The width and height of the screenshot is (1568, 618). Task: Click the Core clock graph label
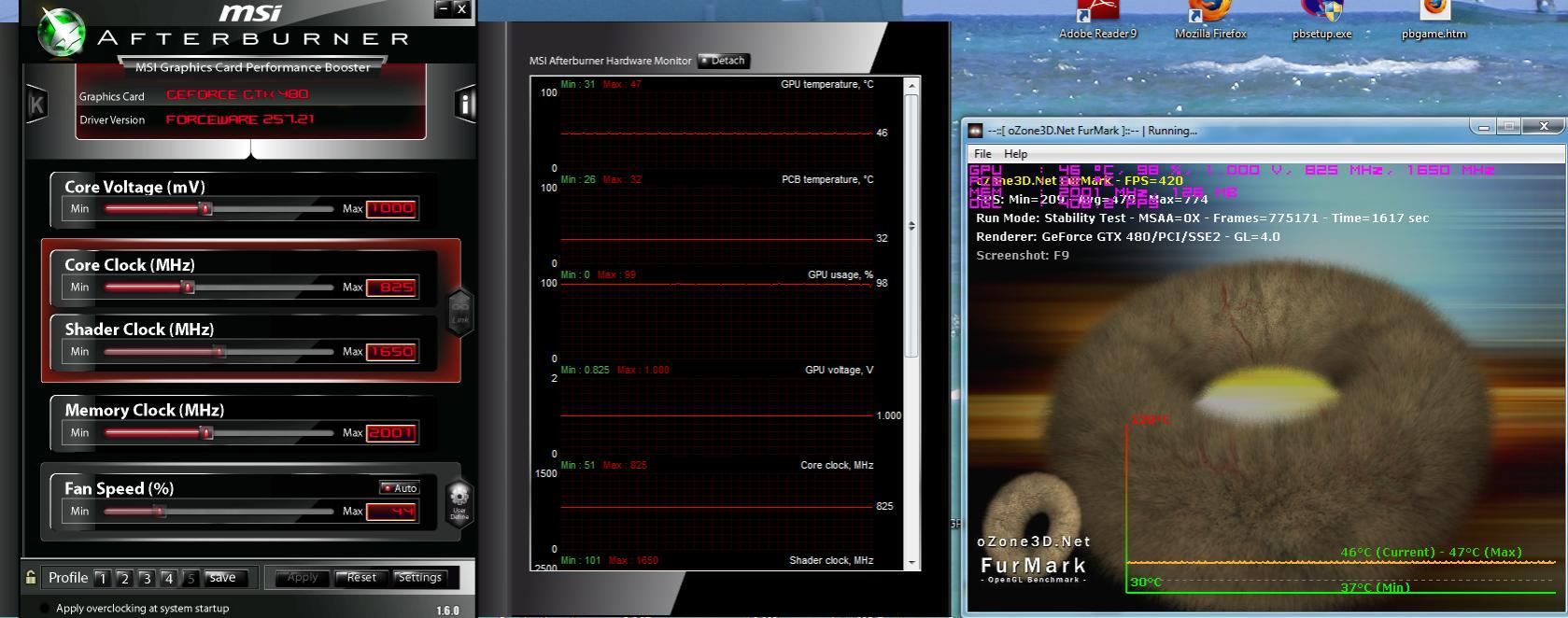[837, 466]
